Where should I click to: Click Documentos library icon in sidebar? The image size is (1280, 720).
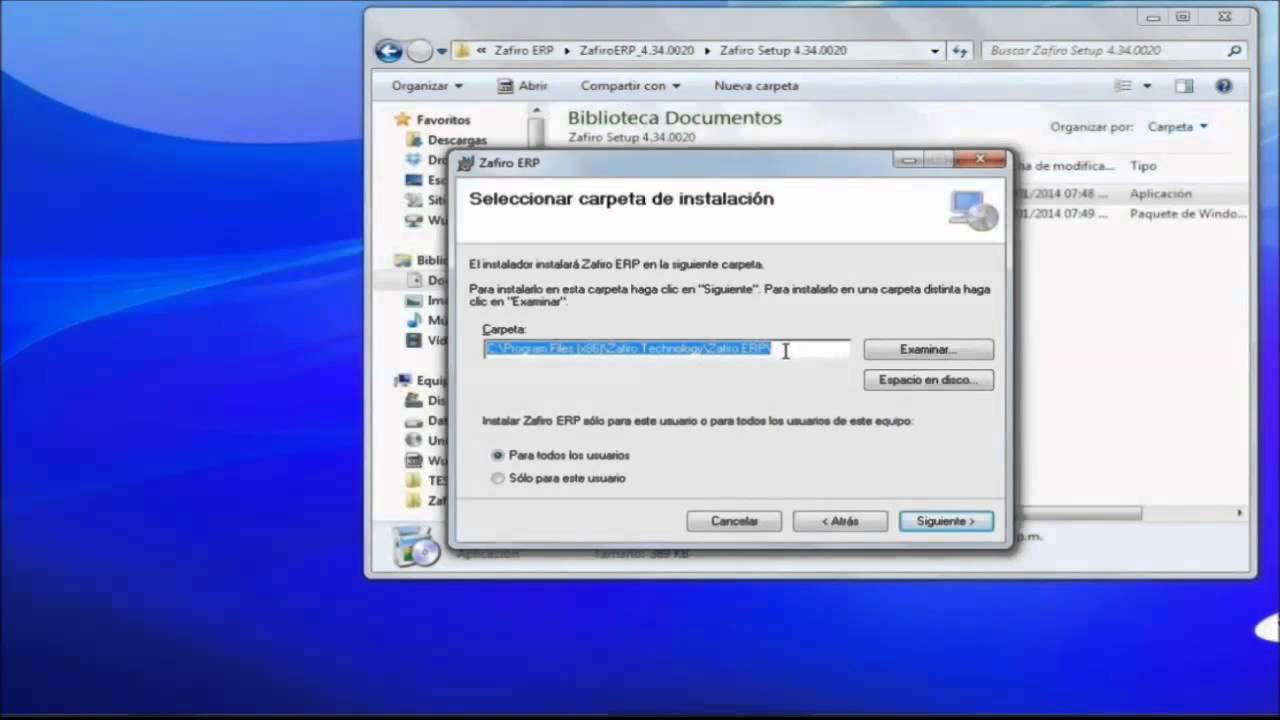pyautogui.click(x=414, y=280)
